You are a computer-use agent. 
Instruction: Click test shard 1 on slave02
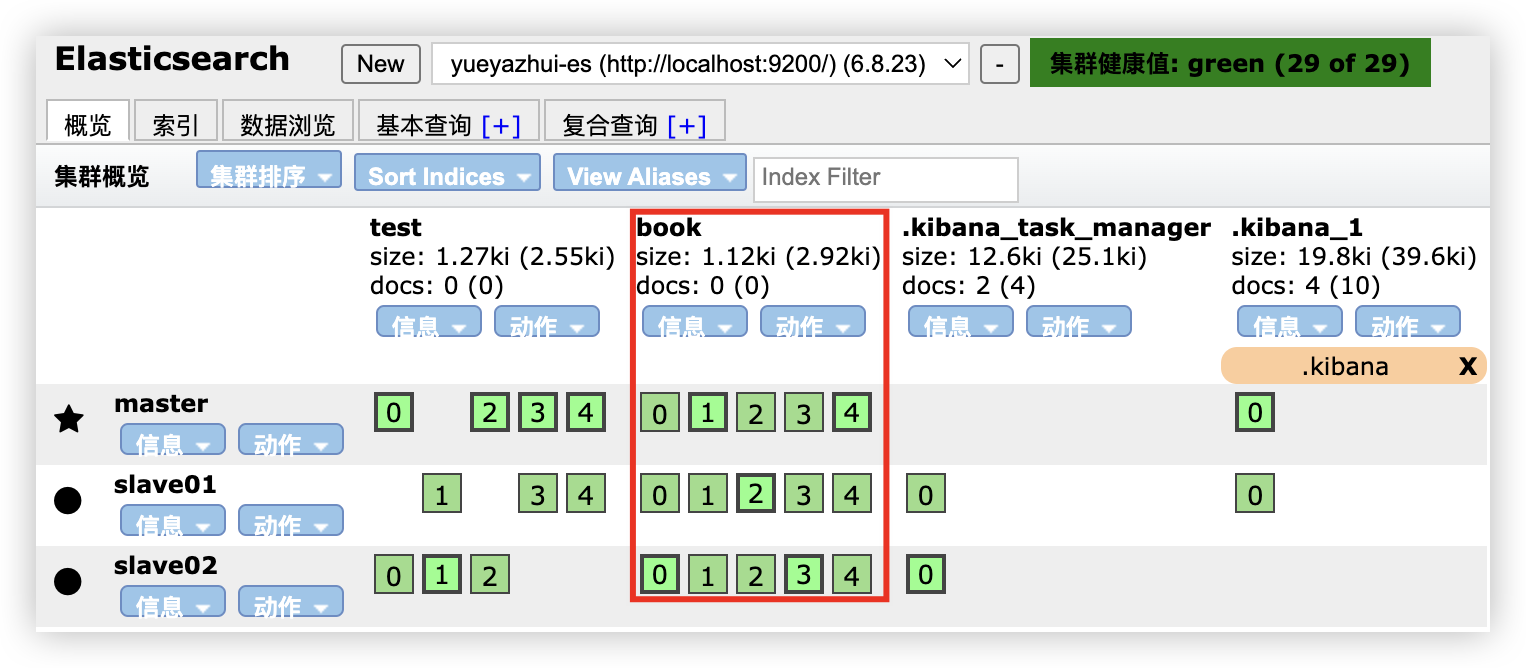(x=442, y=575)
